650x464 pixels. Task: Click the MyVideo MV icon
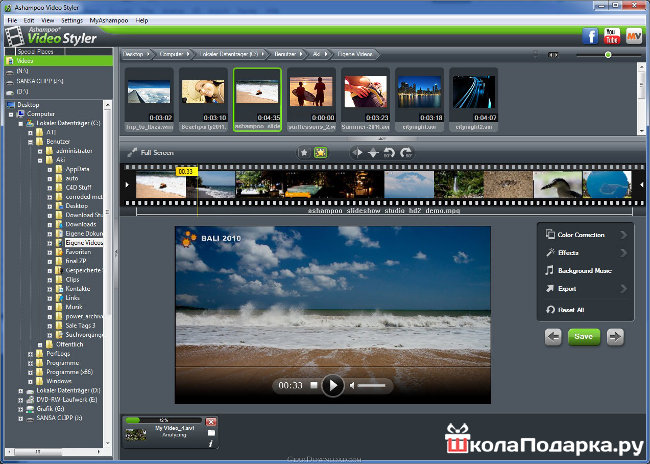click(x=634, y=36)
